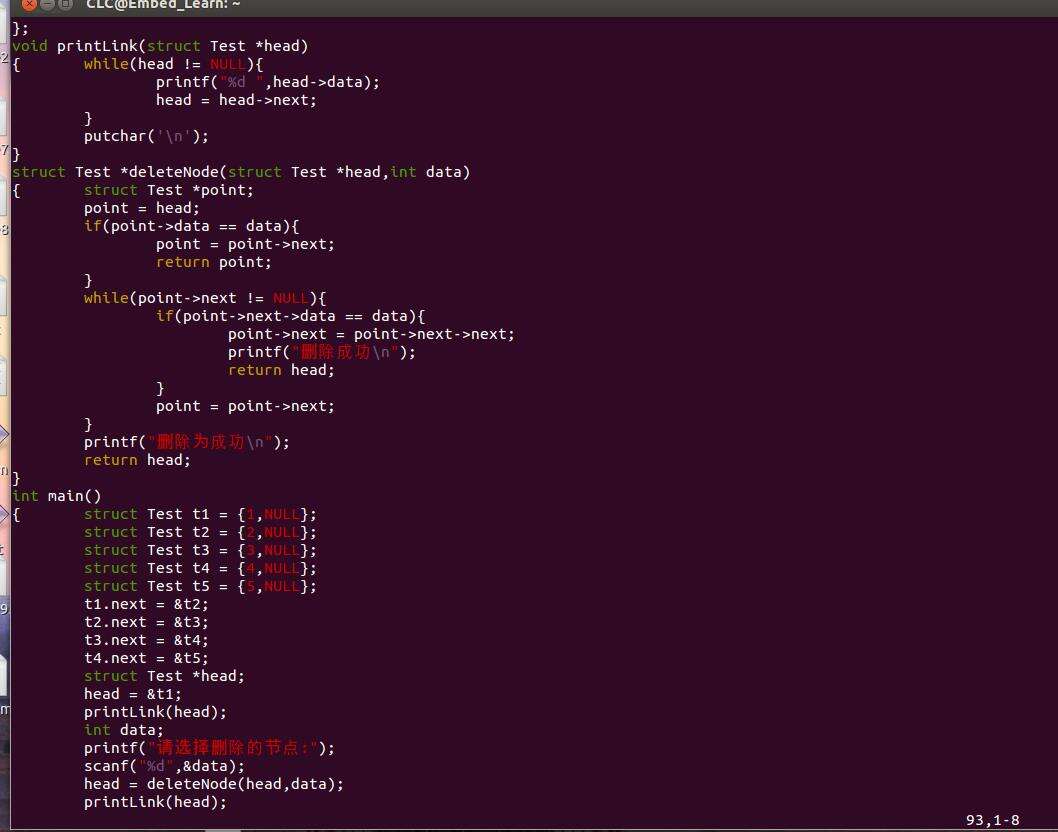This screenshot has width=1058, height=832.
Task: Click the 'head = &t1;' line
Action: (x=133, y=694)
